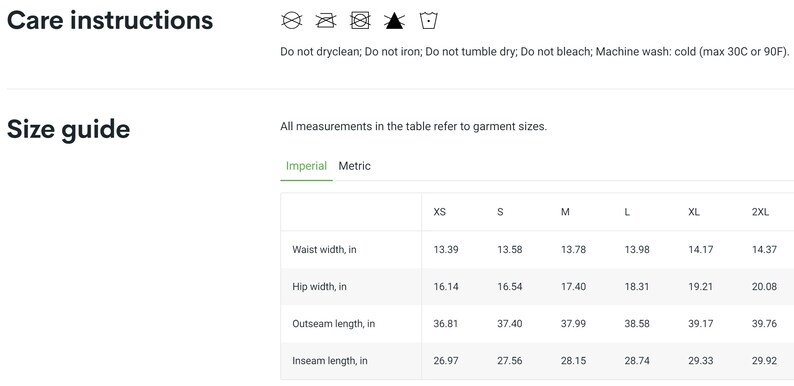
Task: Select the 14.37 waist width value
Action: (x=764, y=250)
